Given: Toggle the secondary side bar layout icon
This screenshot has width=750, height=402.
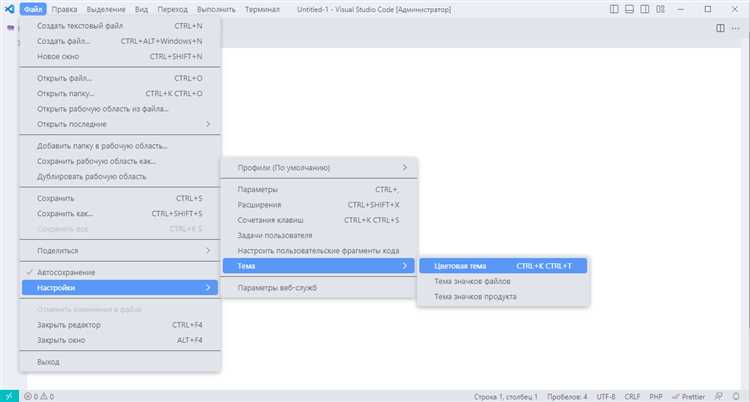Looking at the screenshot, I should coord(645,9).
